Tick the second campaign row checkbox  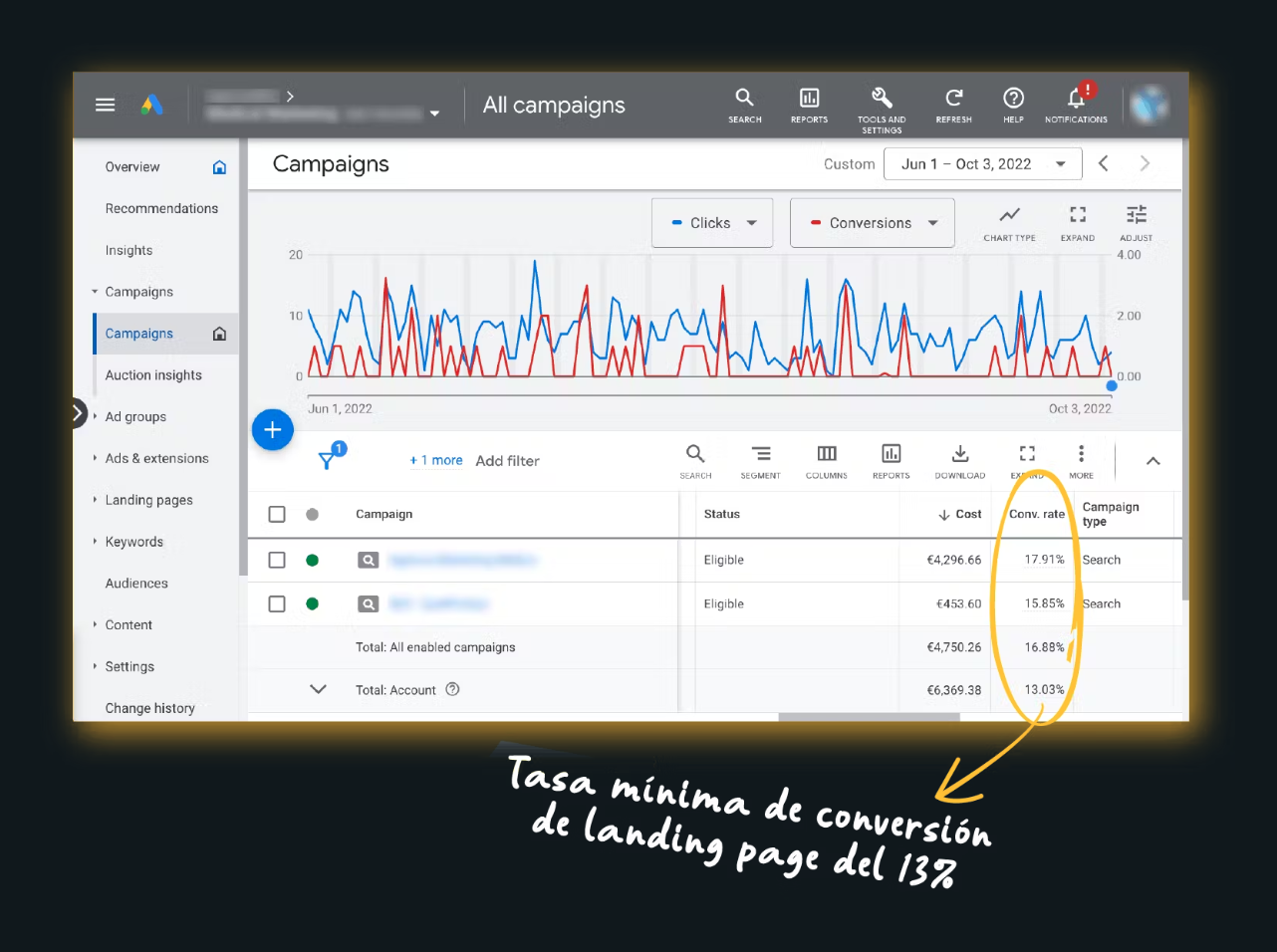click(277, 603)
